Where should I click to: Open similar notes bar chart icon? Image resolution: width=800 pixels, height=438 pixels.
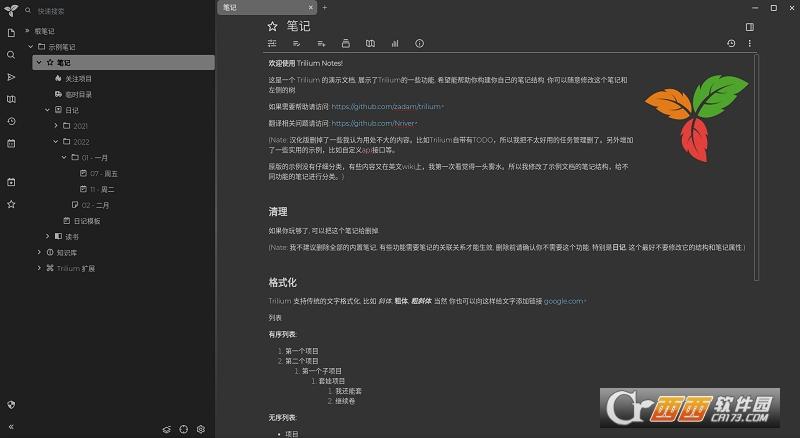coord(395,43)
